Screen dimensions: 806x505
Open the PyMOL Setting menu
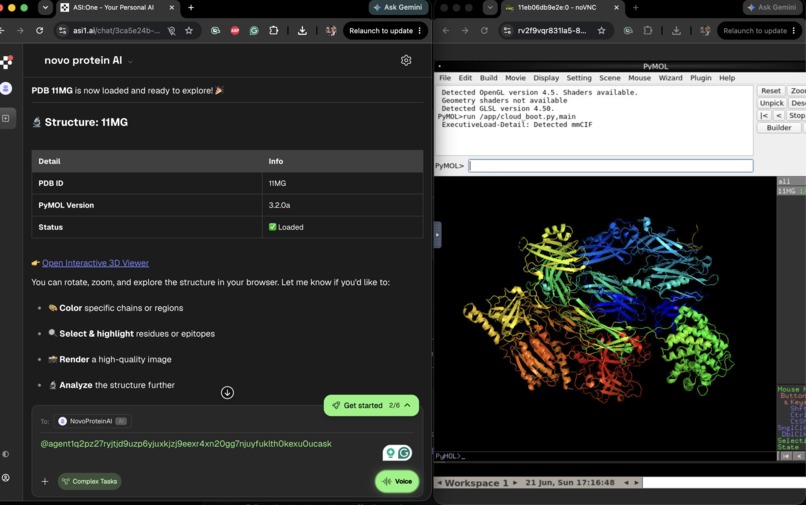(579, 78)
